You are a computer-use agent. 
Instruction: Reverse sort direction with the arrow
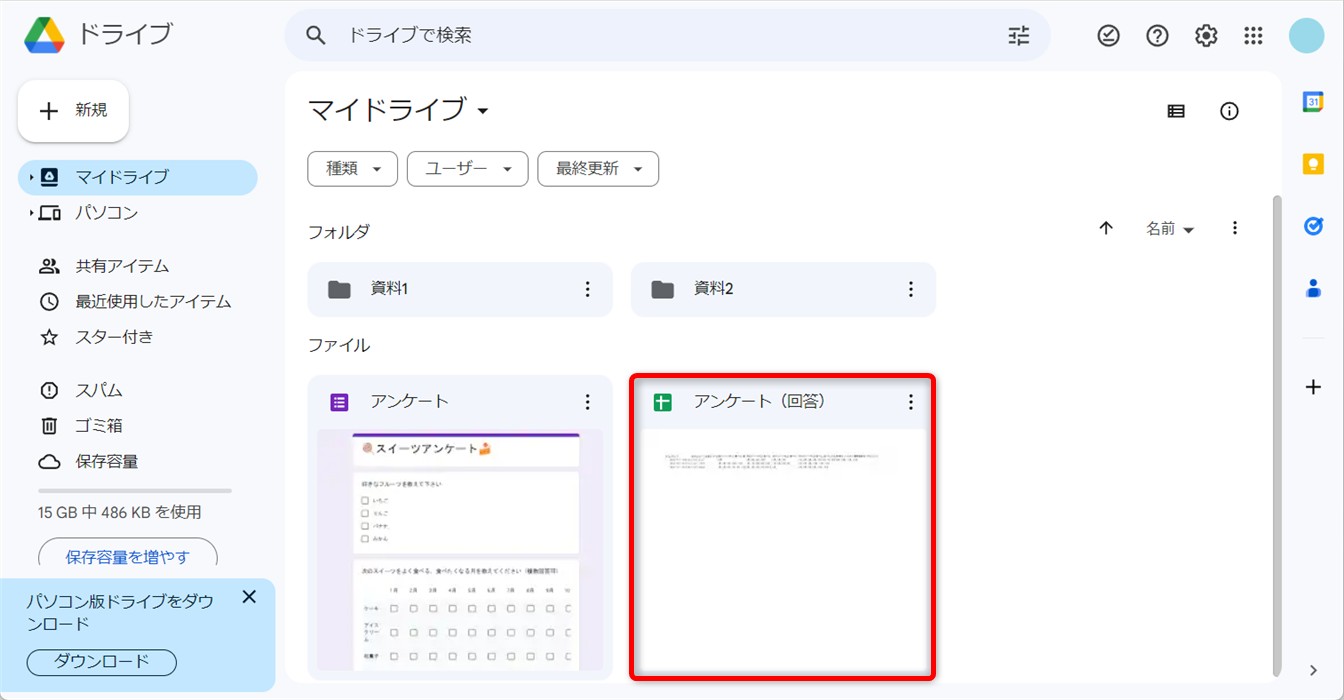pos(1106,228)
